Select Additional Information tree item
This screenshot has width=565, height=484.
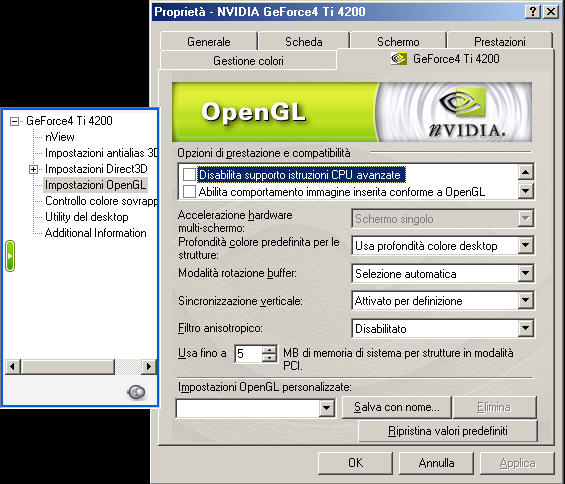click(x=95, y=233)
